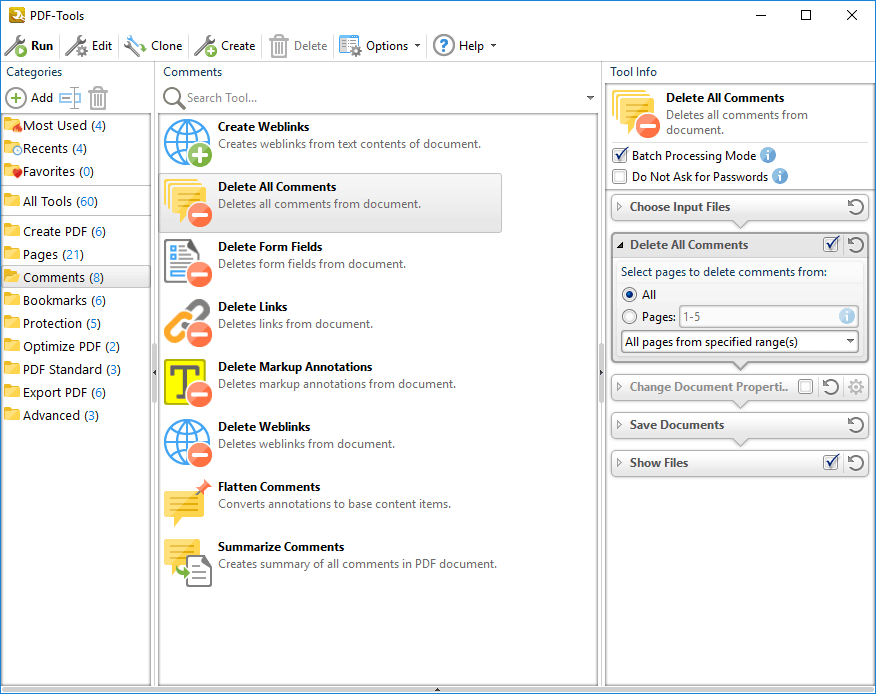
Task: Select the Delete Links tool icon
Action: click(186, 323)
